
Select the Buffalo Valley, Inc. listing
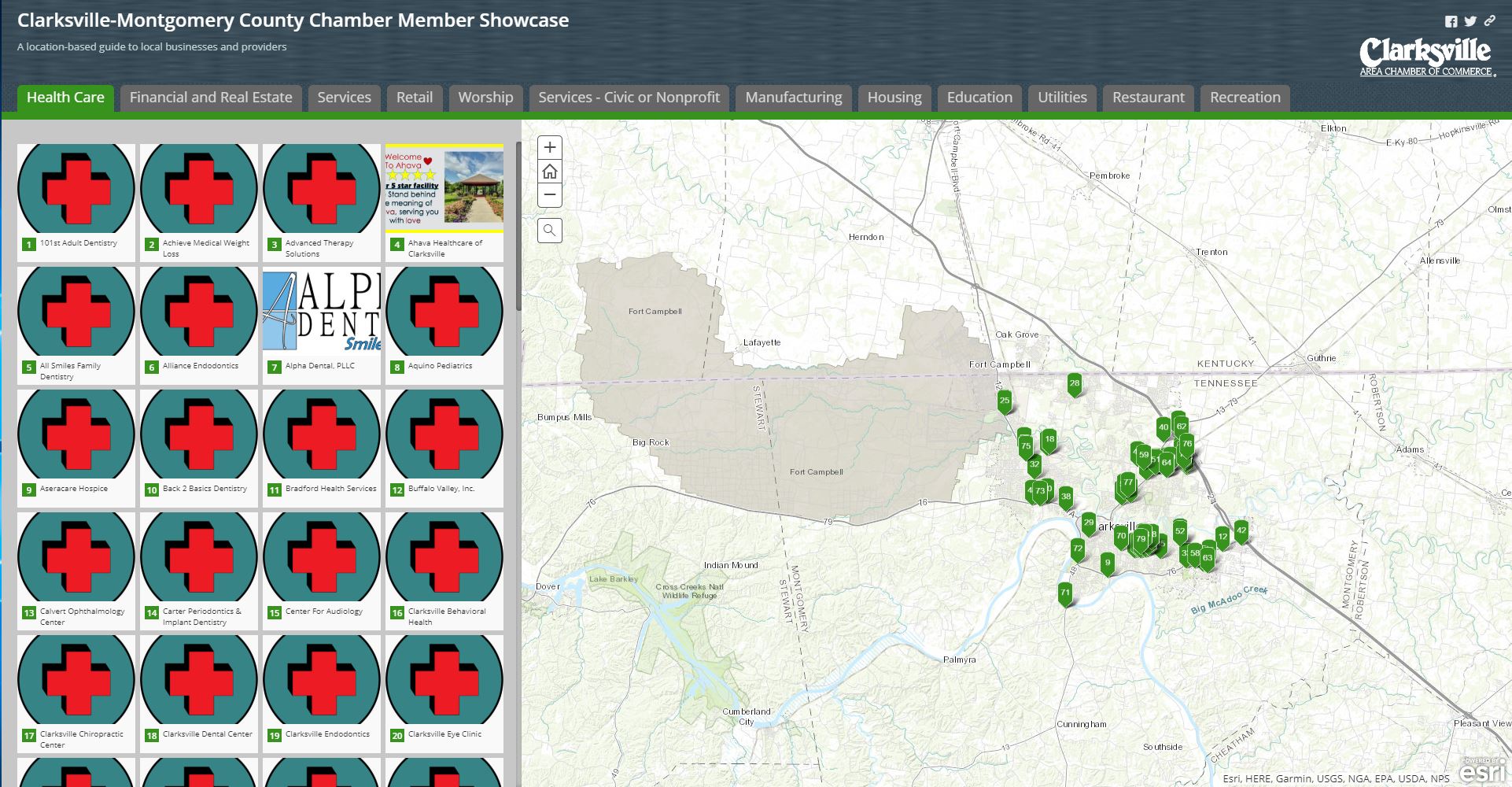tap(444, 449)
